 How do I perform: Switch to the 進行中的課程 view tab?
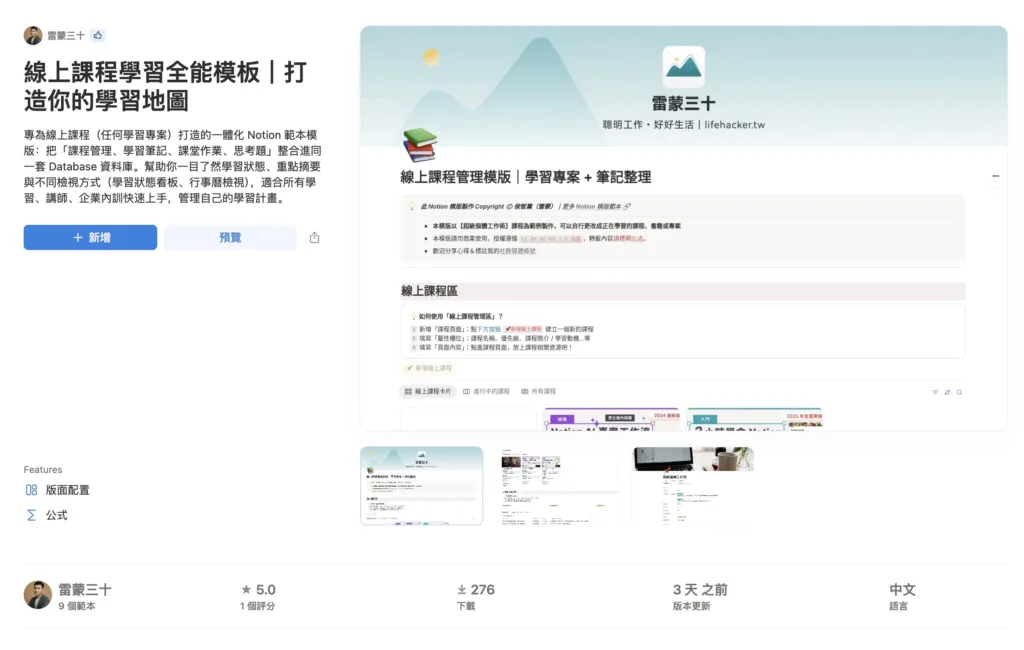(486, 392)
